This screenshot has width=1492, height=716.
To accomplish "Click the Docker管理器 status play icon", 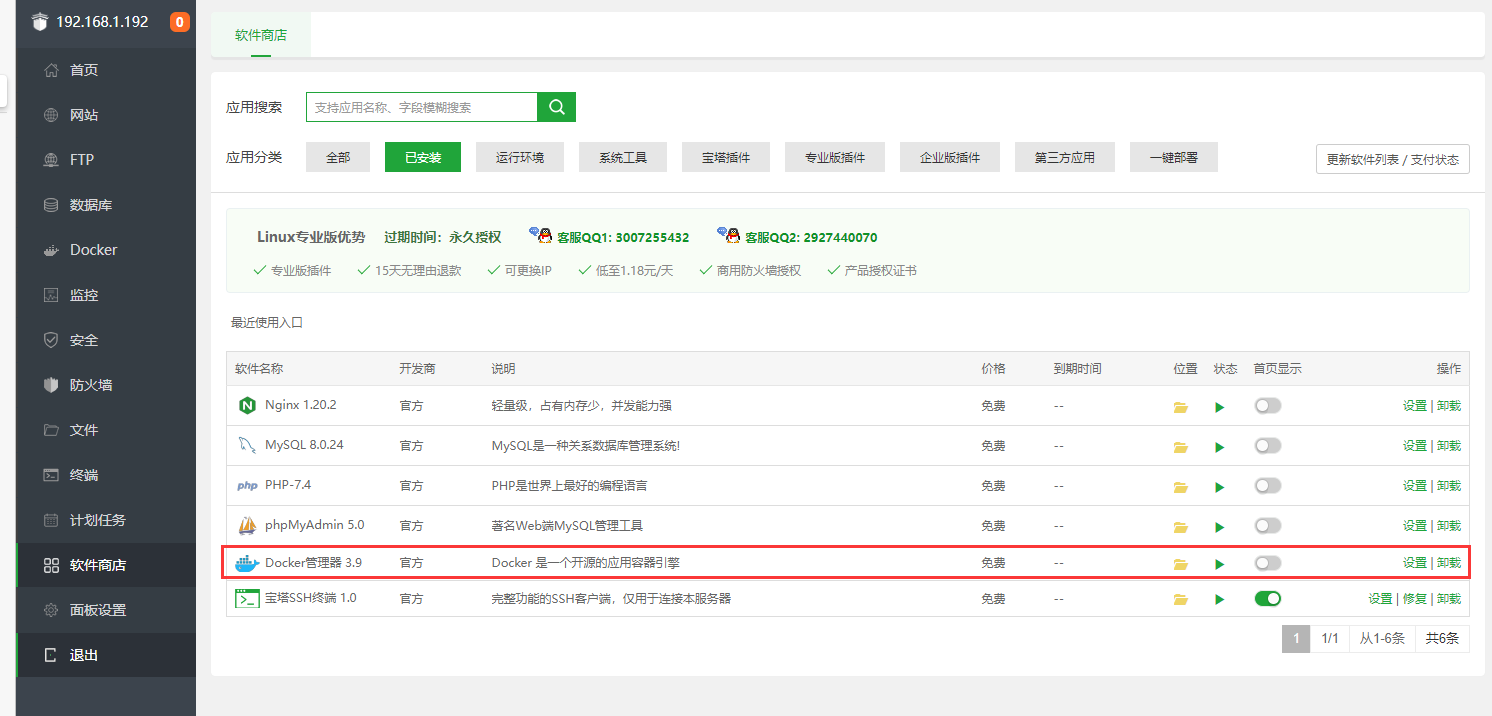I will pyautogui.click(x=1219, y=564).
